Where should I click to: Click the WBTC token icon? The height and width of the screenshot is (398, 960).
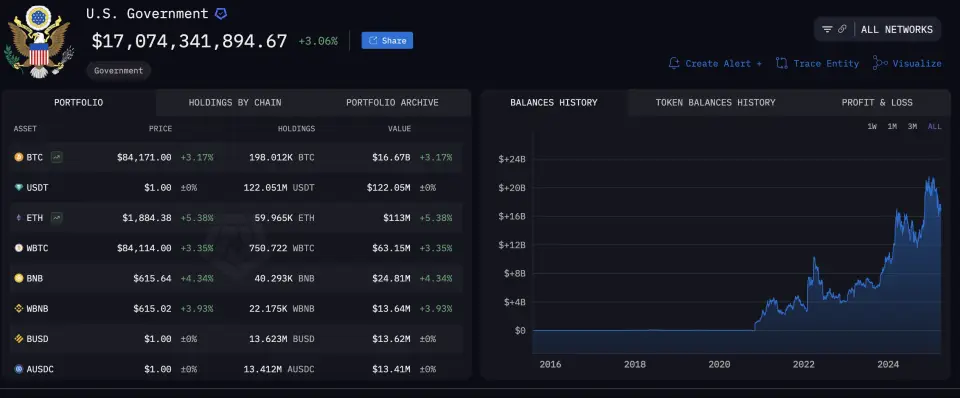coord(19,248)
